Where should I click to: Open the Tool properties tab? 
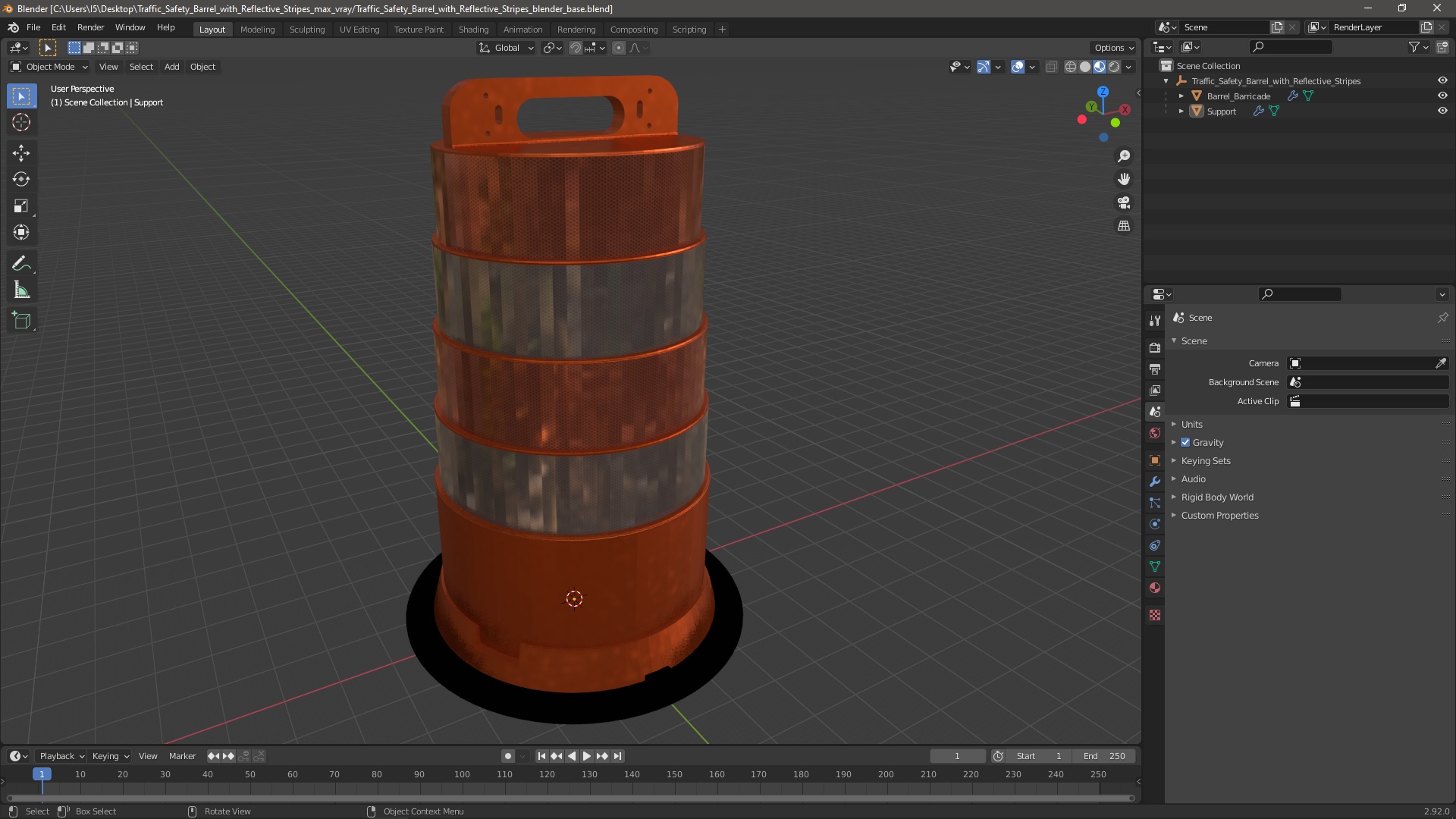tap(1155, 321)
